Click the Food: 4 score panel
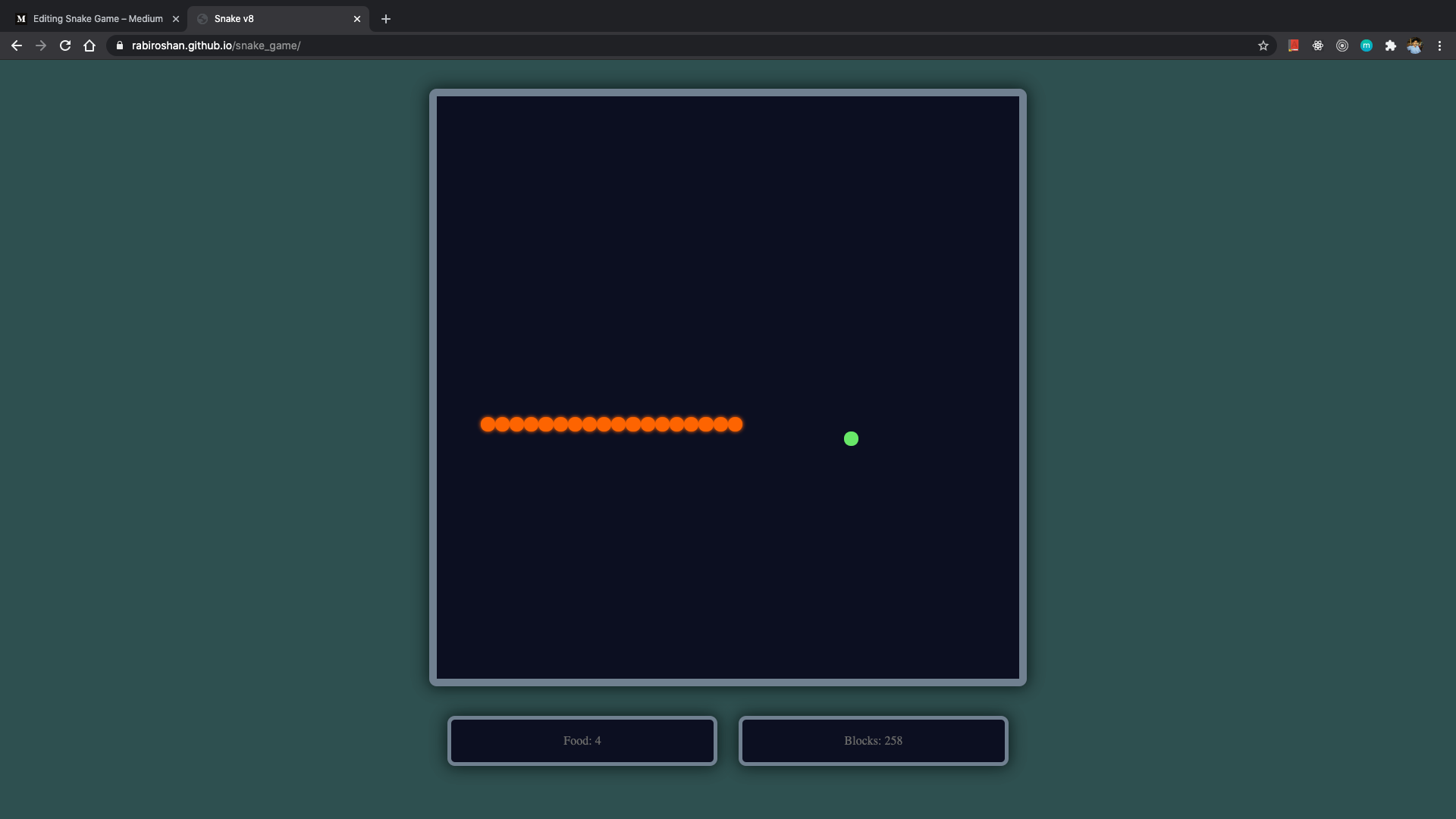 tap(582, 740)
